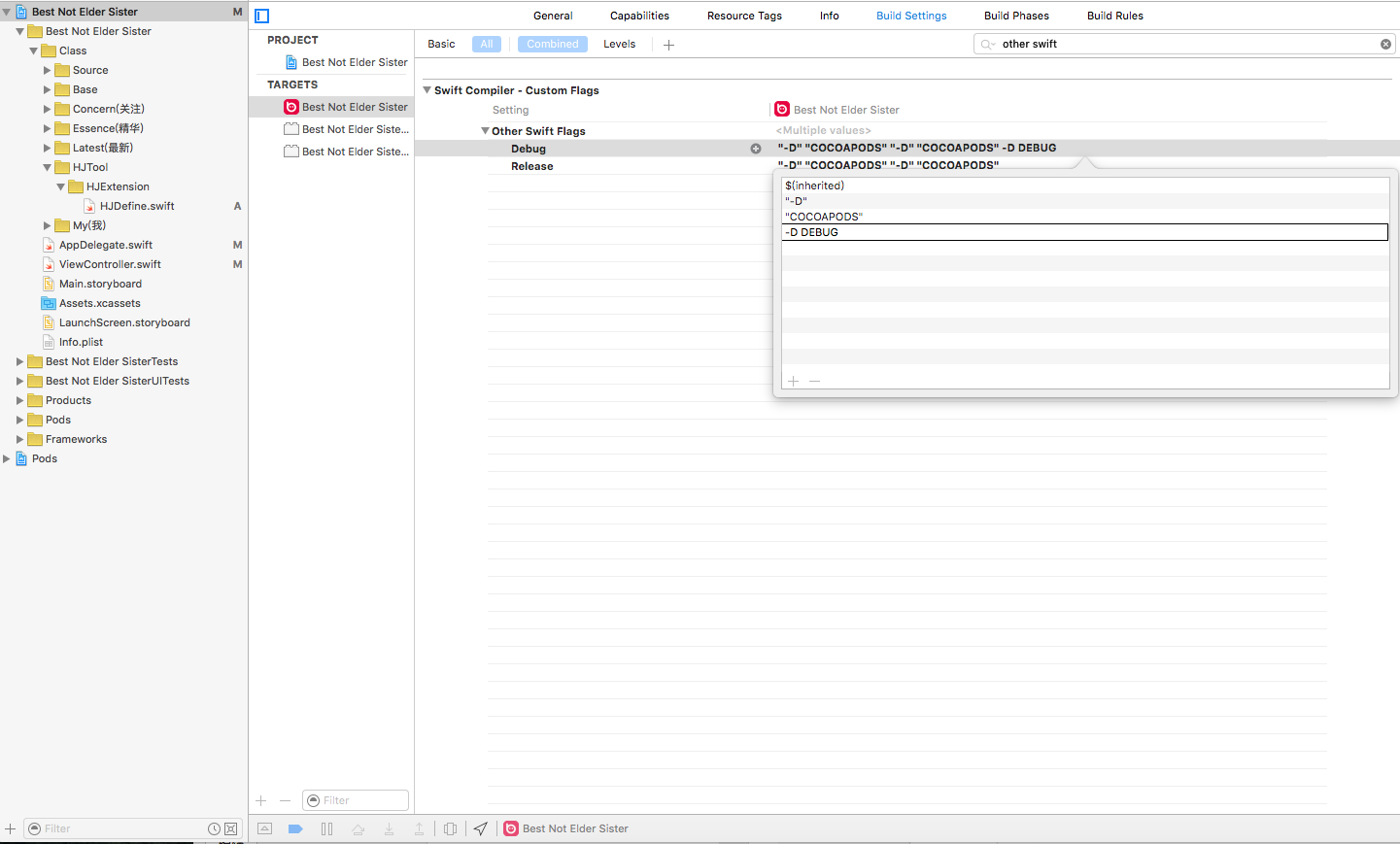This screenshot has height=844, width=1400.
Task: Select the project Best Not Elder Sister
Action: pyautogui.click(x=346, y=62)
